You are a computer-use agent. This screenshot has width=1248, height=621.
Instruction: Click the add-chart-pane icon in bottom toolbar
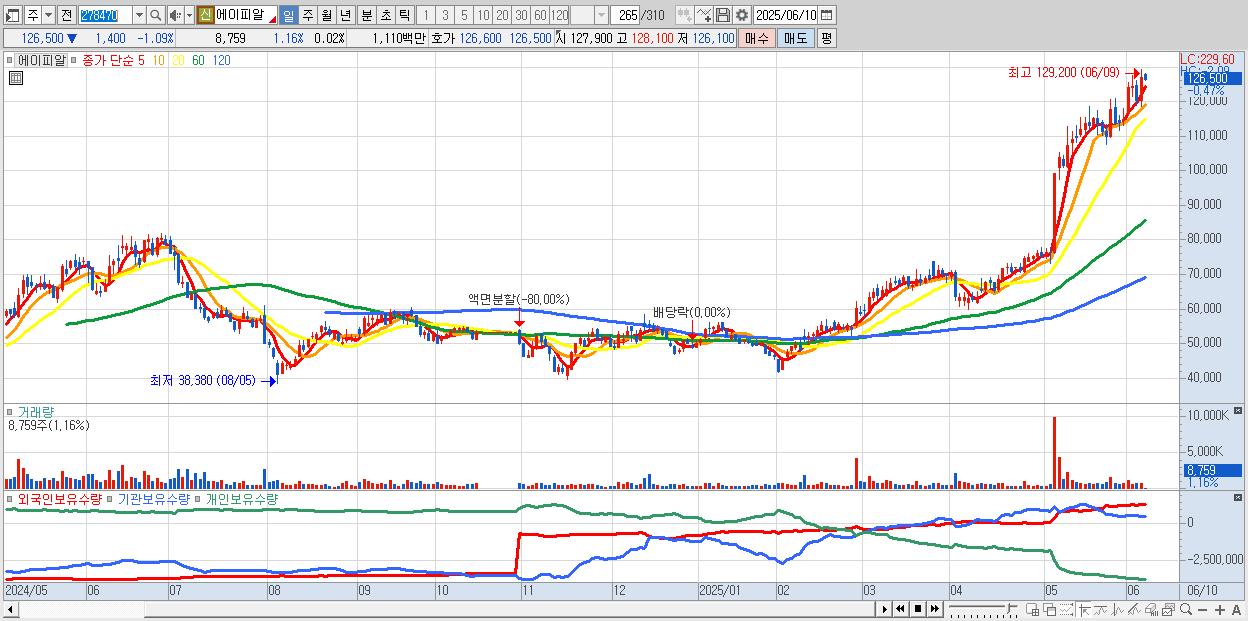click(1032, 609)
